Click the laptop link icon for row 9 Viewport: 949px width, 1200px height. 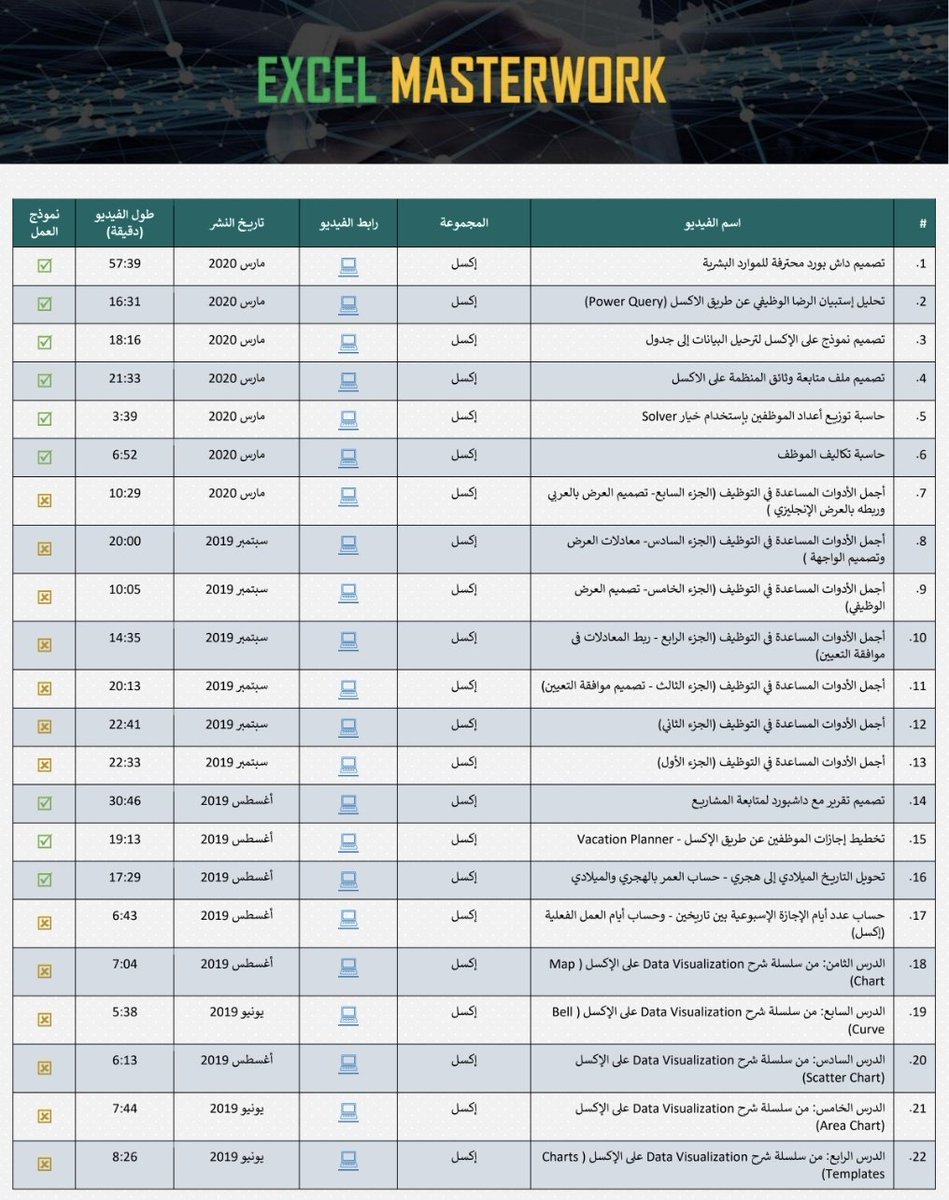pos(348,591)
